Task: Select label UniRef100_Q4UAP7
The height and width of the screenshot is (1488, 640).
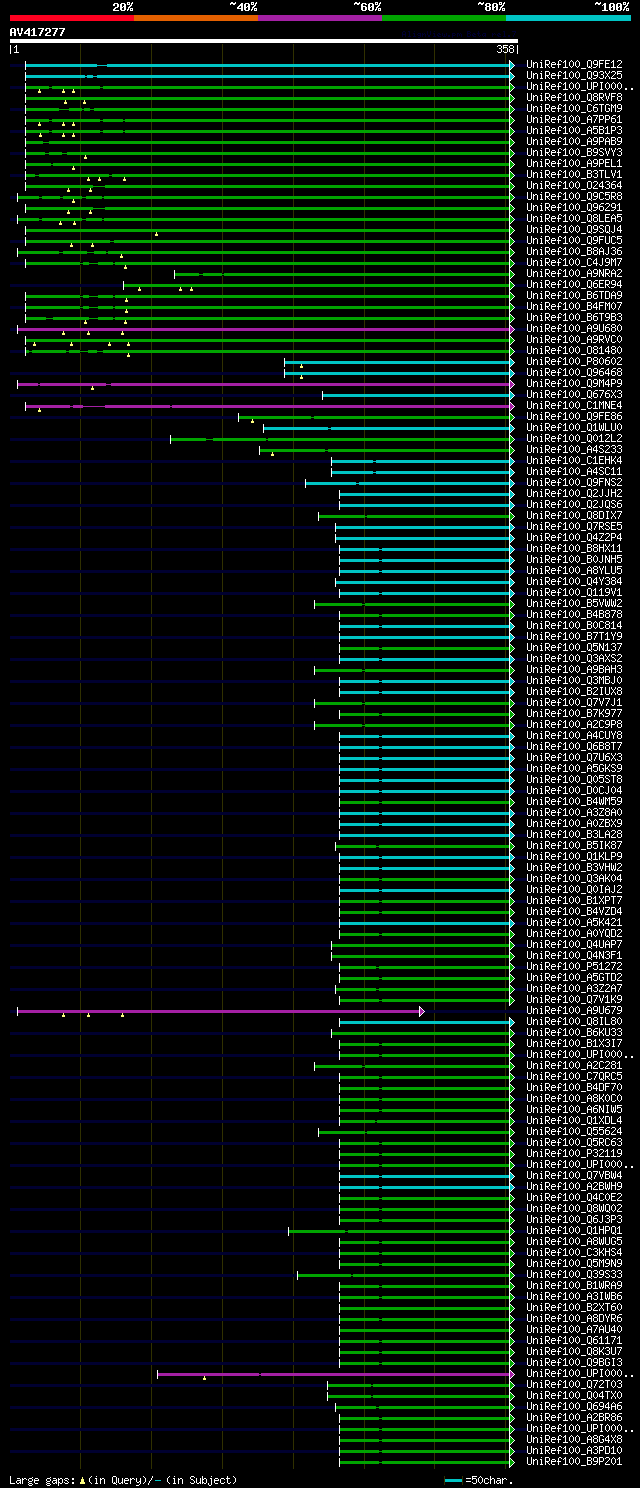Action: click(574, 944)
